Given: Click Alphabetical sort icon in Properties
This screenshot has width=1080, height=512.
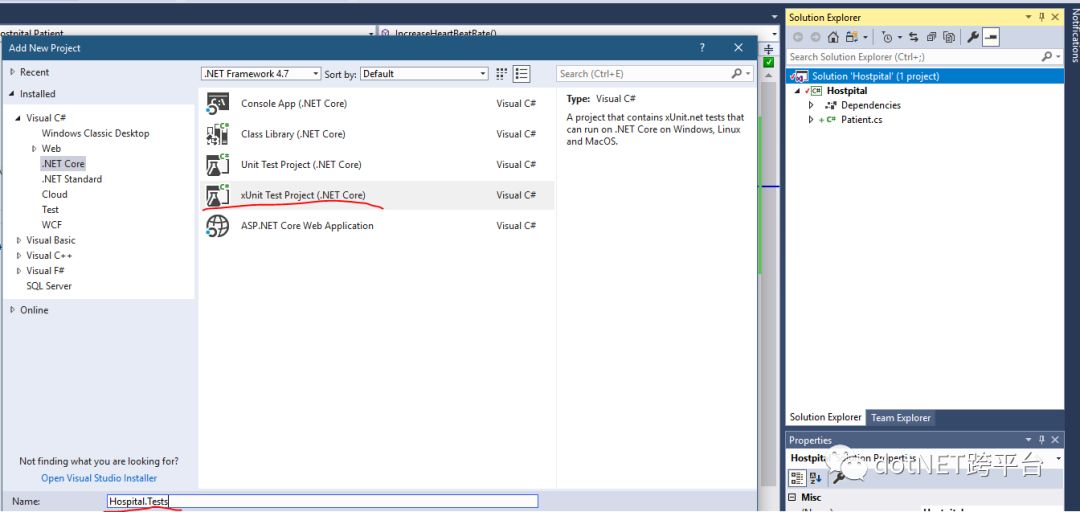Looking at the screenshot, I should pos(816,478).
